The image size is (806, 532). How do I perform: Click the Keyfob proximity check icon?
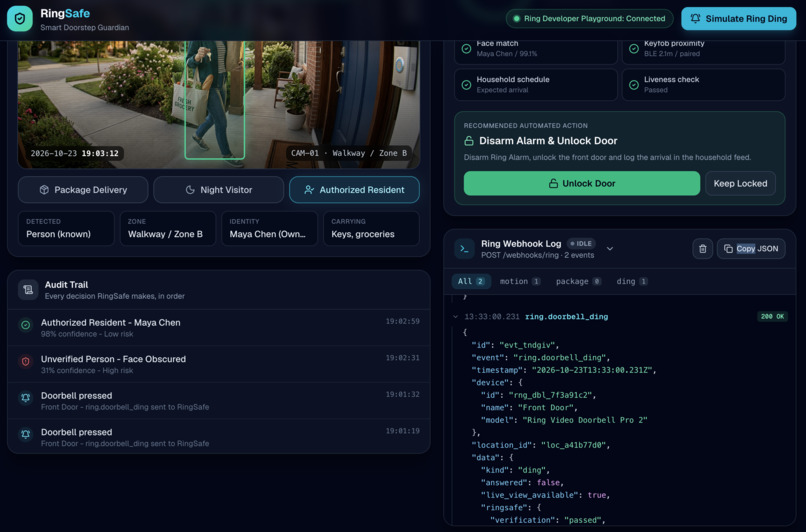point(634,48)
